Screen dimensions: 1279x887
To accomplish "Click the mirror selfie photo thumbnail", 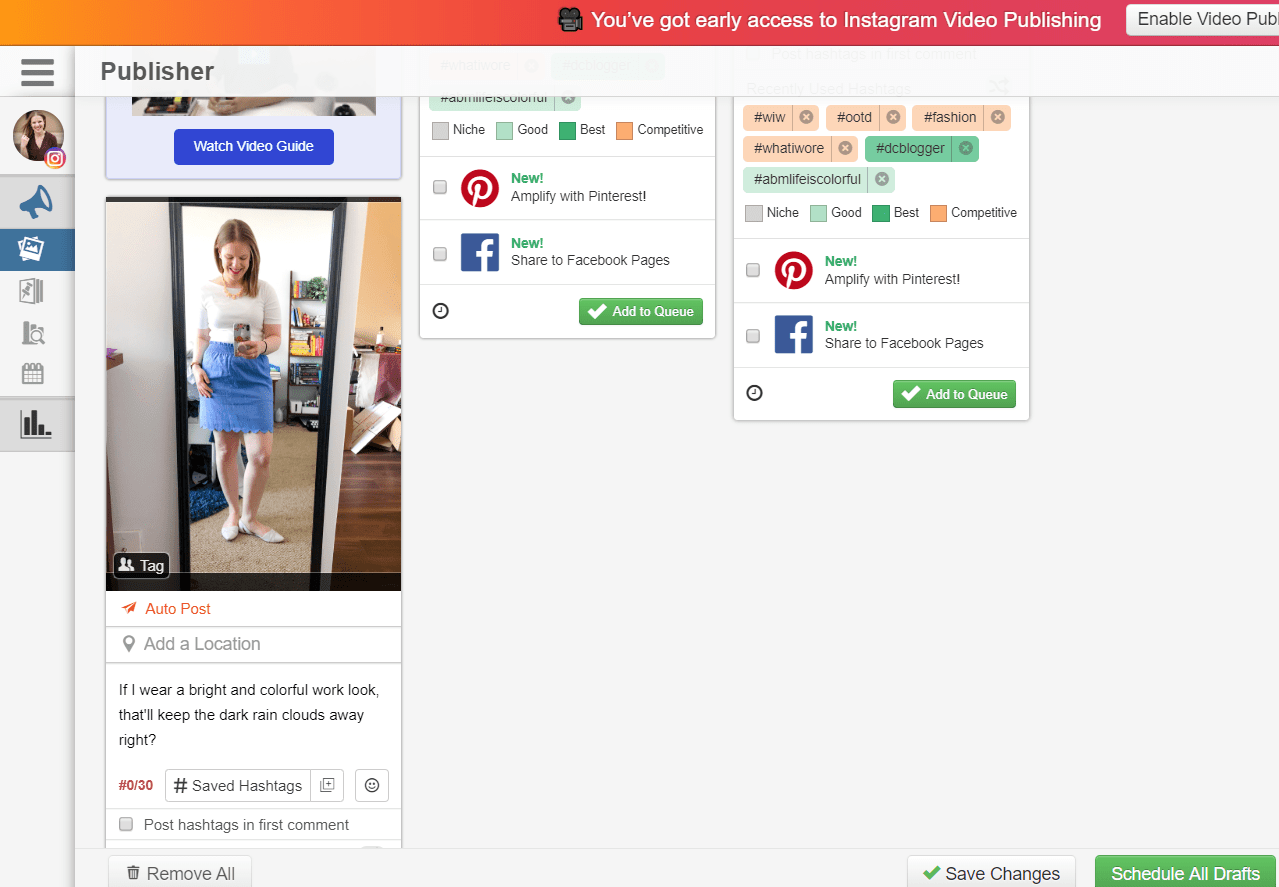I will pyautogui.click(x=253, y=393).
